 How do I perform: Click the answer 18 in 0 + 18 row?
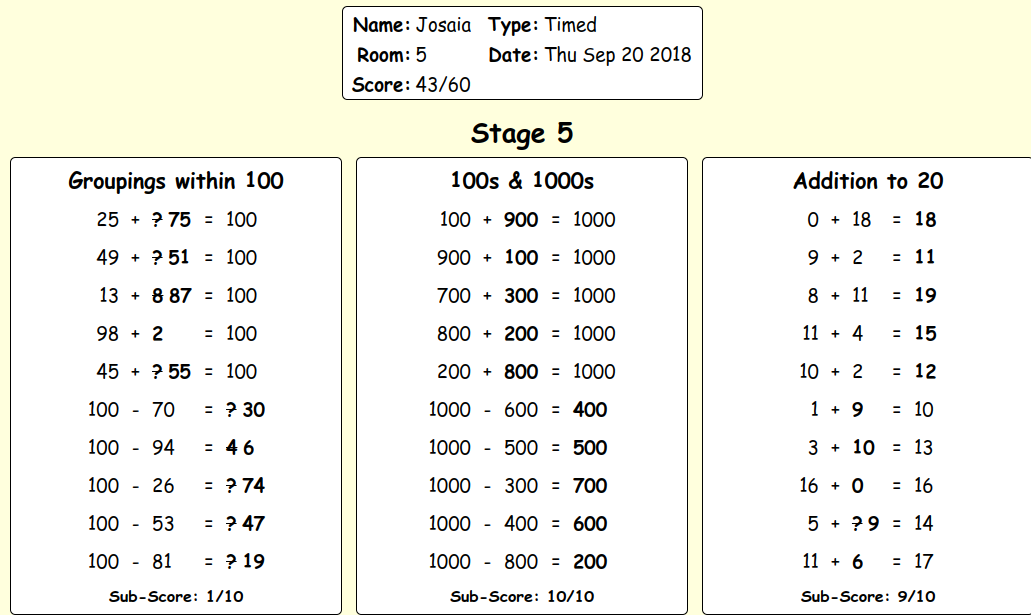pyautogui.click(x=925, y=220)
